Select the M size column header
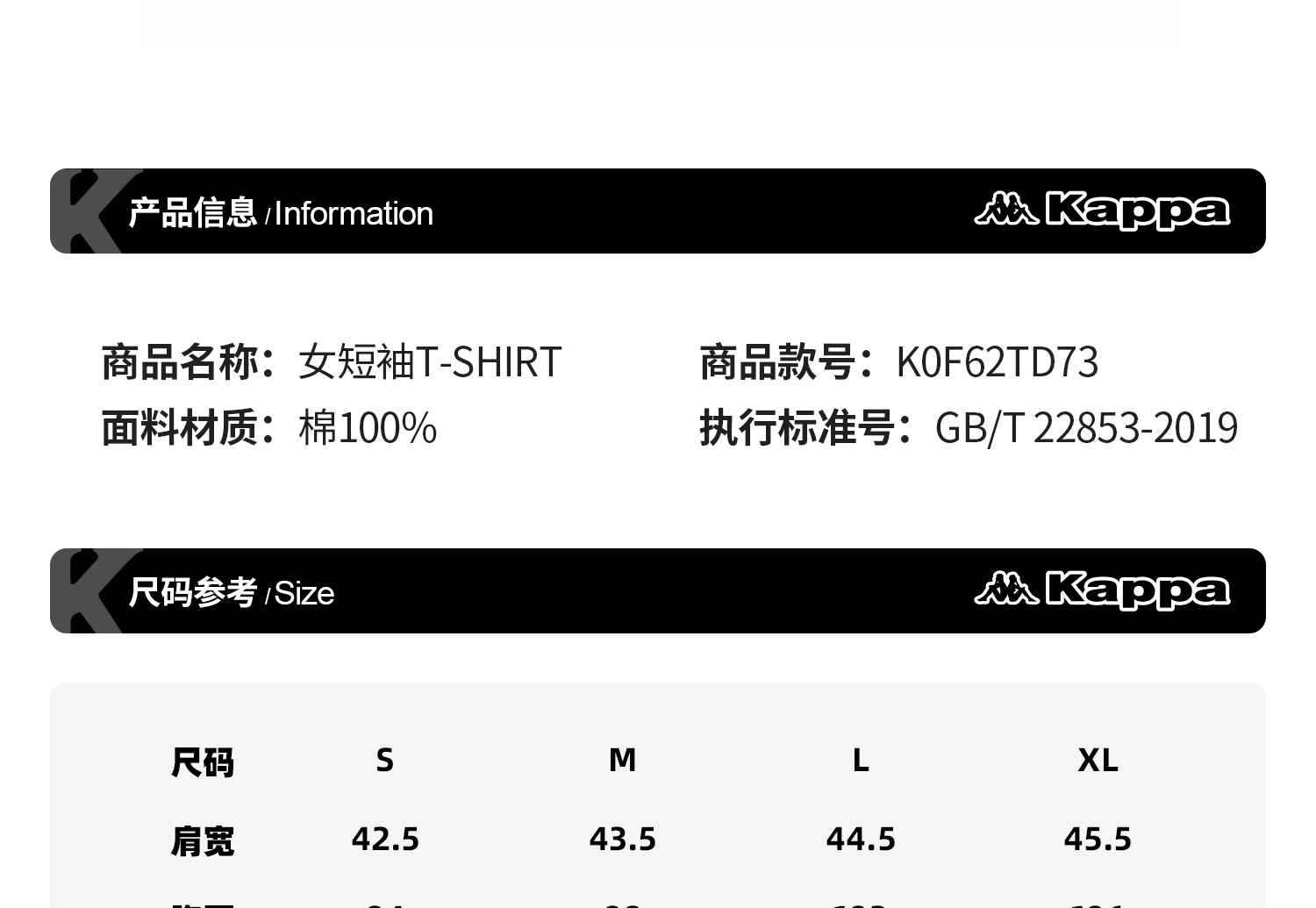 [x=622, y=760]
